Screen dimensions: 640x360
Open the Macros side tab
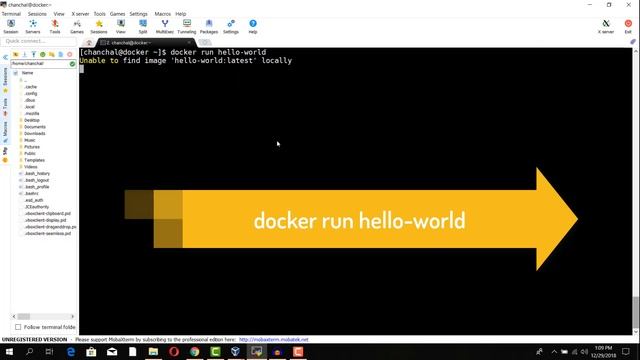(5, 131)
